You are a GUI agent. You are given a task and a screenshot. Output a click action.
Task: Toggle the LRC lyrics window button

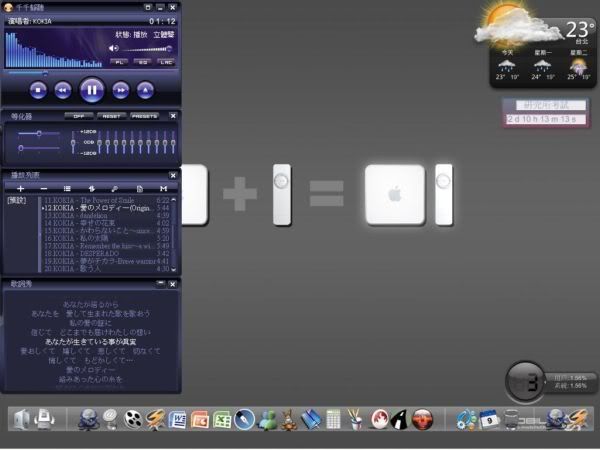coord(166,62)
